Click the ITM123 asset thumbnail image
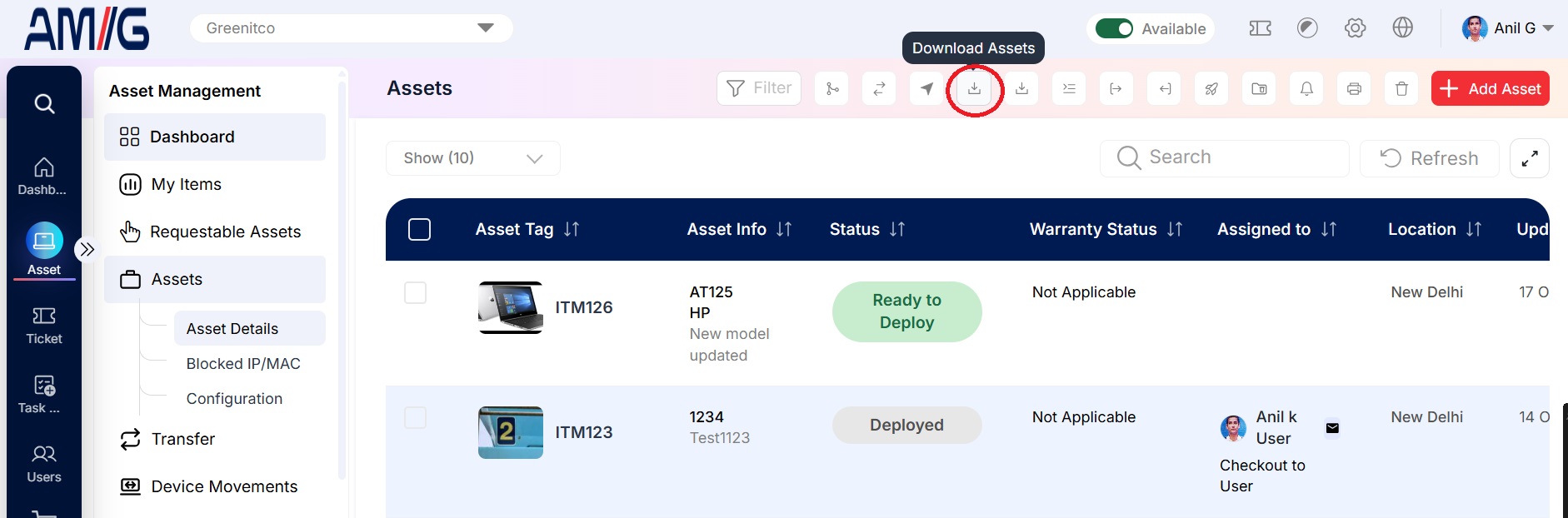The height and width of the screenshot is (518, 1568). 511,432
